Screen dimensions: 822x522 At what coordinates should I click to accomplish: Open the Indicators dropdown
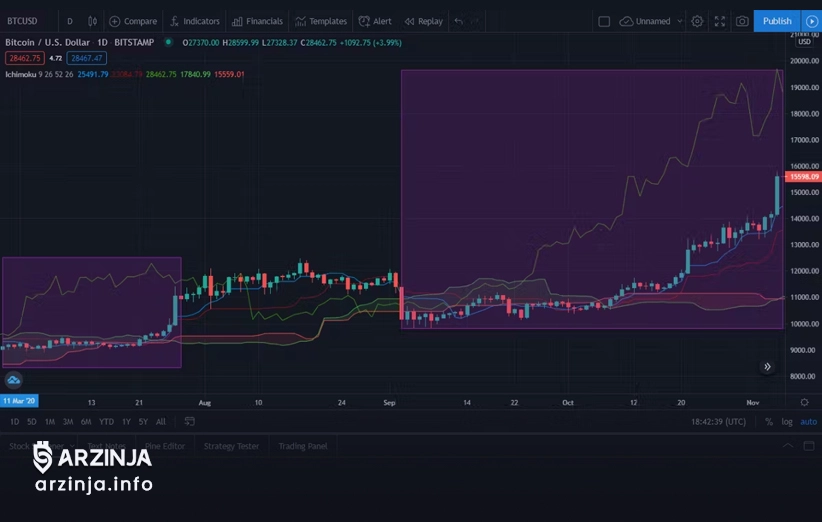point(195,21)
